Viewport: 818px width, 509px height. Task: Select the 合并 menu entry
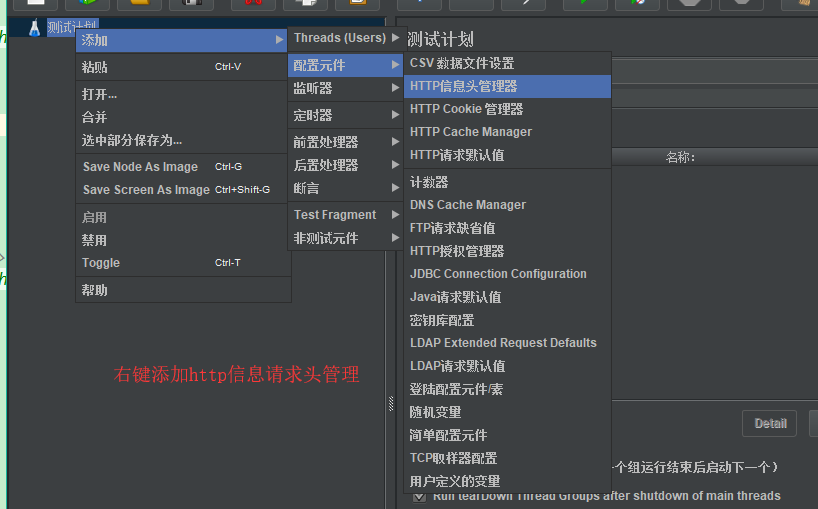pos(183,117)
